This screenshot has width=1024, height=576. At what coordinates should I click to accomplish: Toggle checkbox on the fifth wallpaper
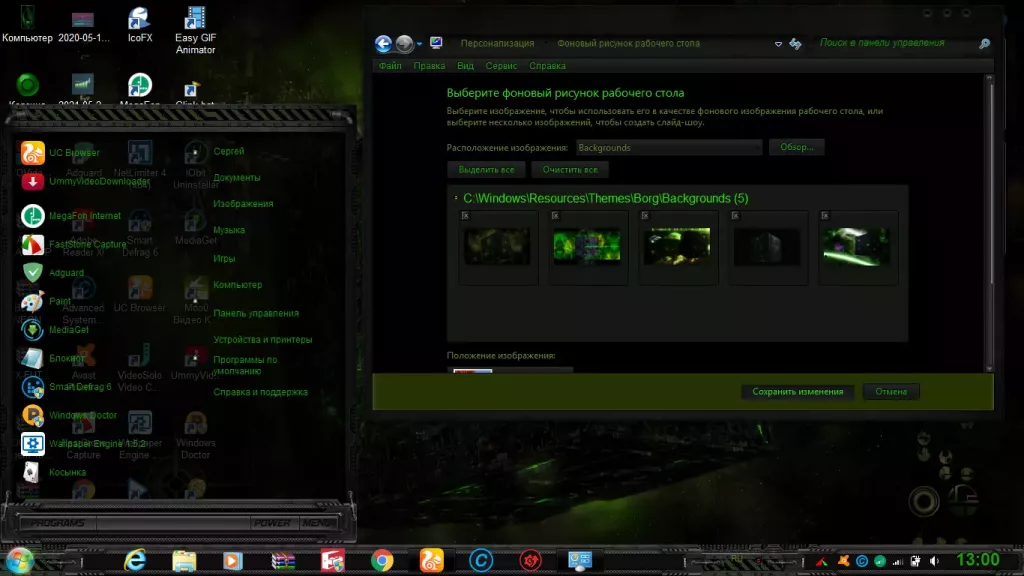[825, 216]
